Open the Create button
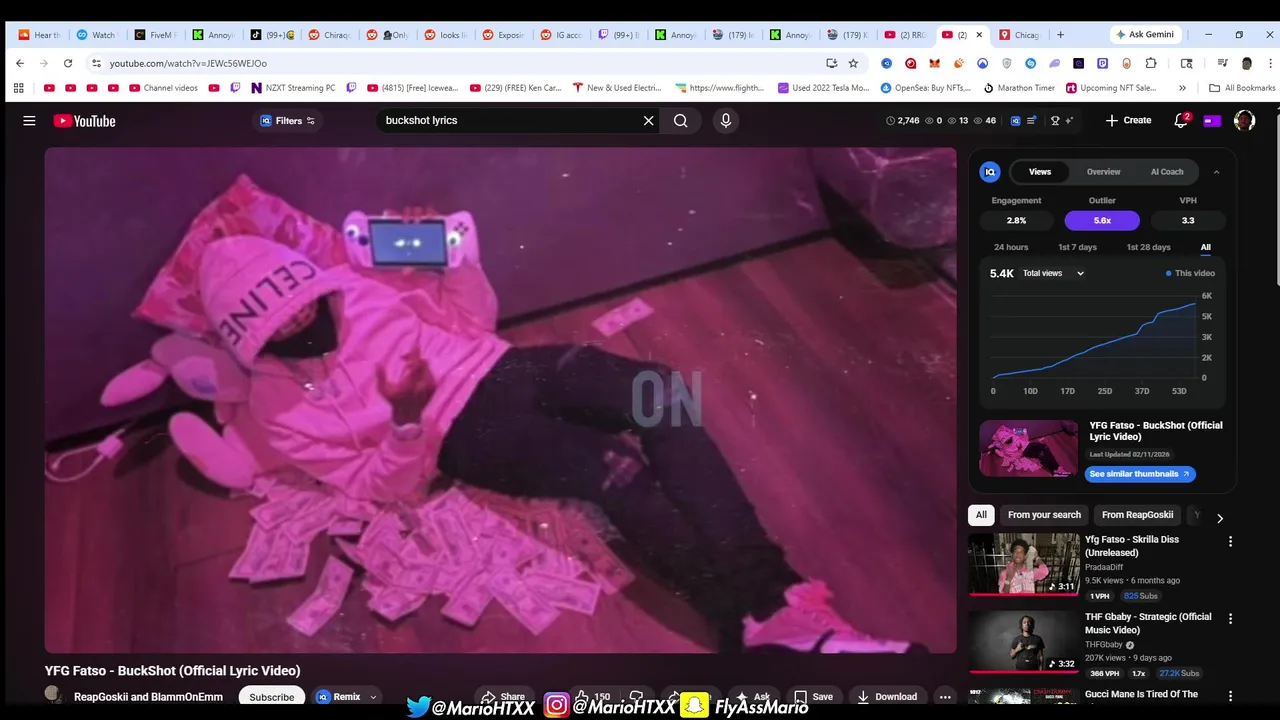 coord(1128,120)
